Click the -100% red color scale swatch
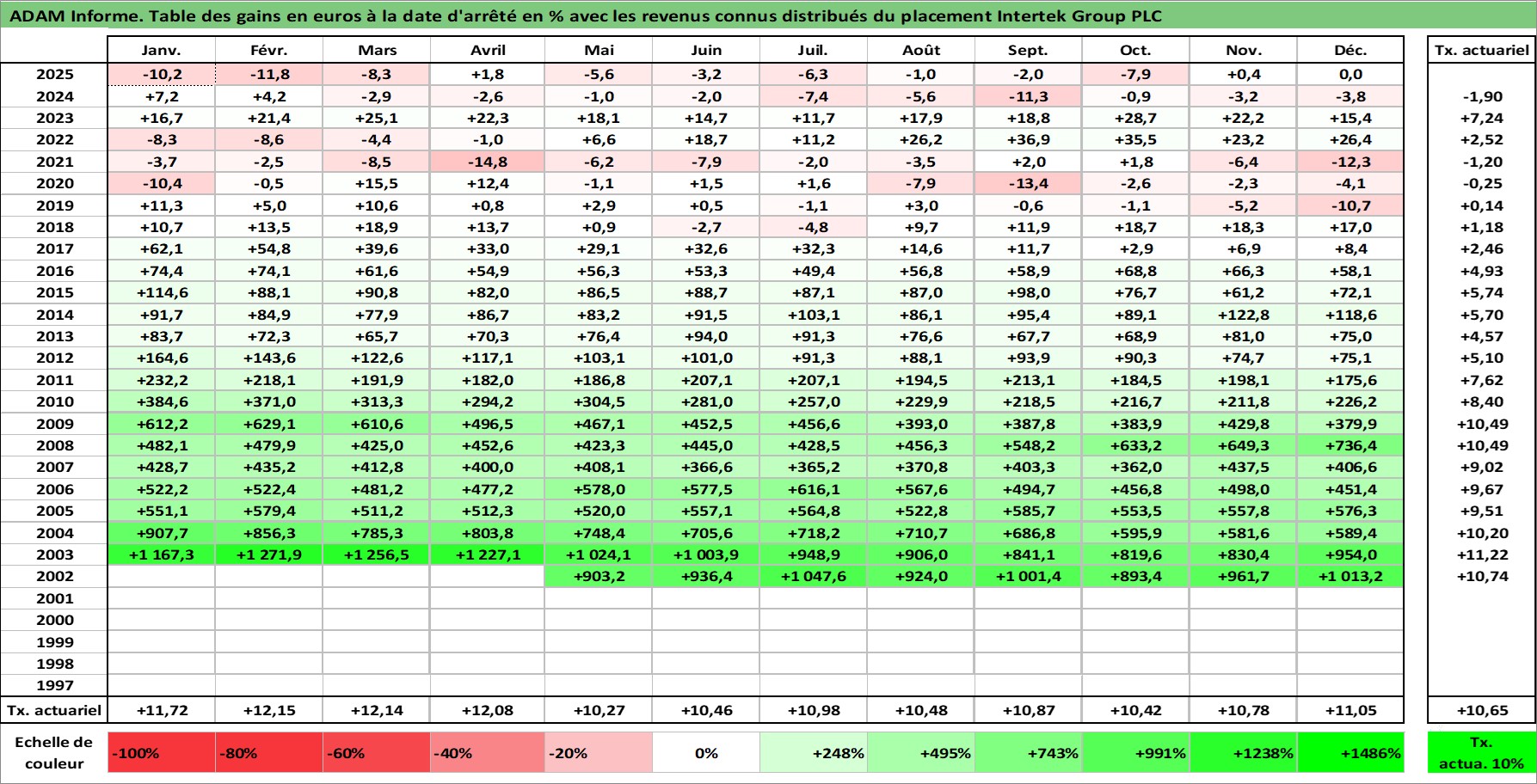Screen dimensions: 1537x784 point(161,753)
